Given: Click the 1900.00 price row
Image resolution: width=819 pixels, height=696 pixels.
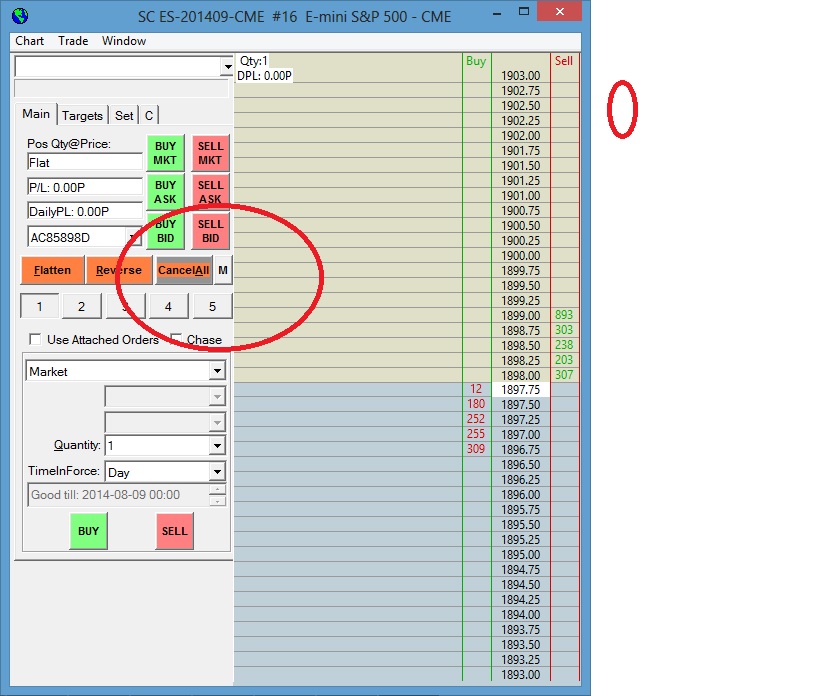Looking at the screenshot, I should click(x=520, y=256).
